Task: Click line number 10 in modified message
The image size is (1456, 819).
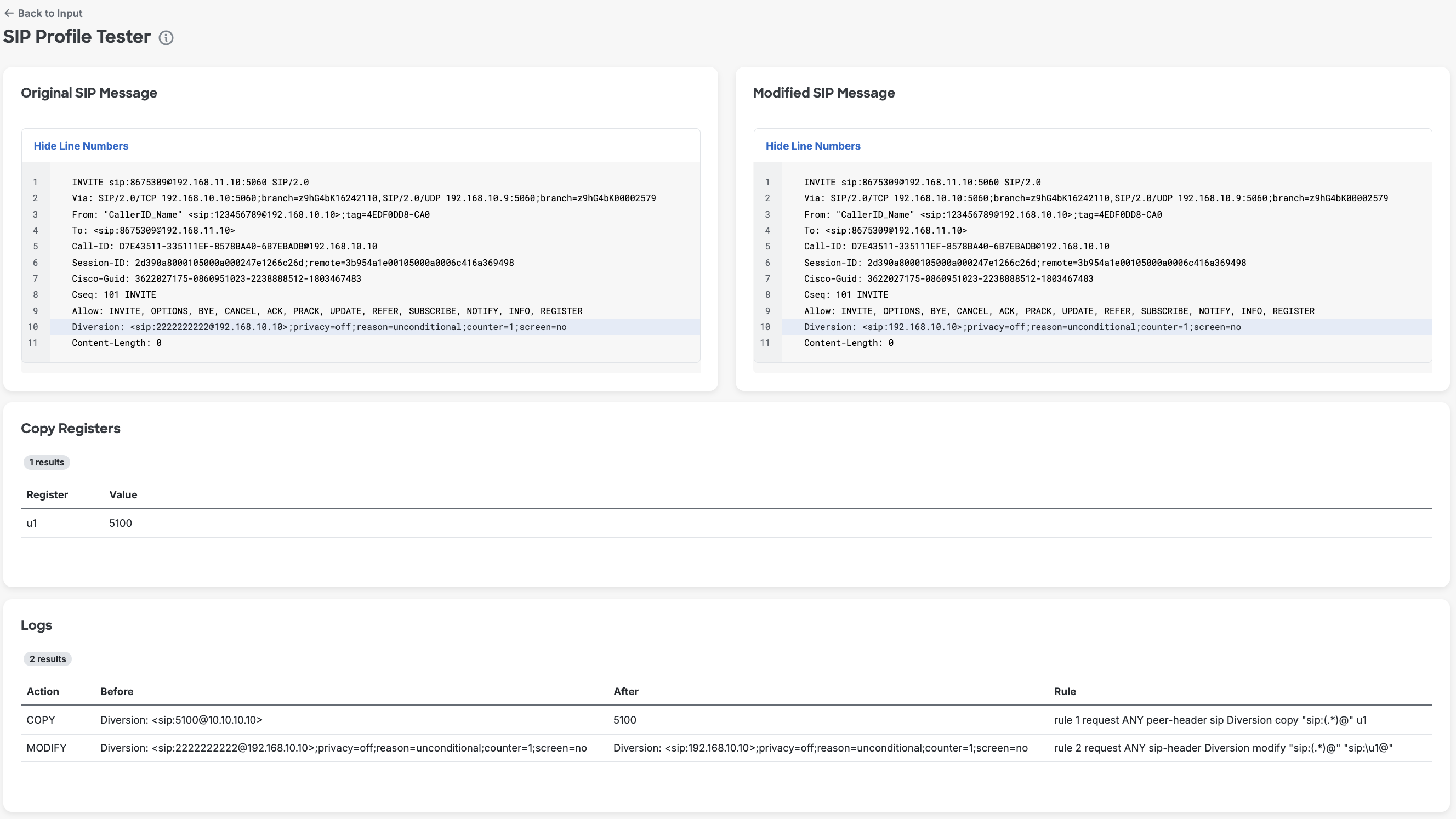Action: click(765, 327)
